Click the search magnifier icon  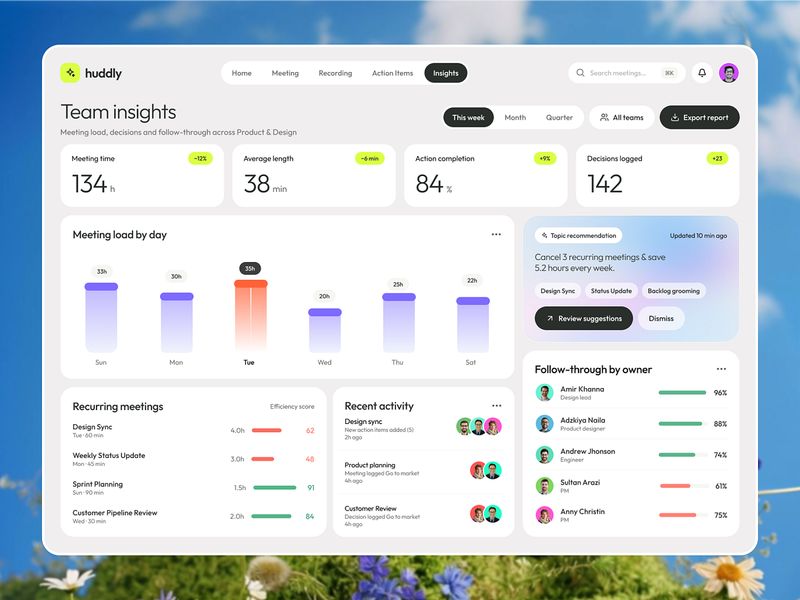click(x=580, y=73)
